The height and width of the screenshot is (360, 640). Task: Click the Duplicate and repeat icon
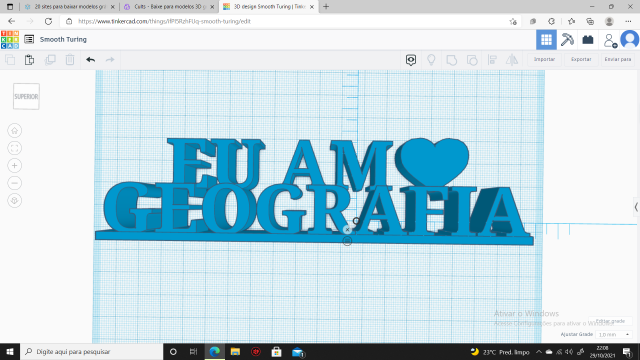tap(50, 60)
